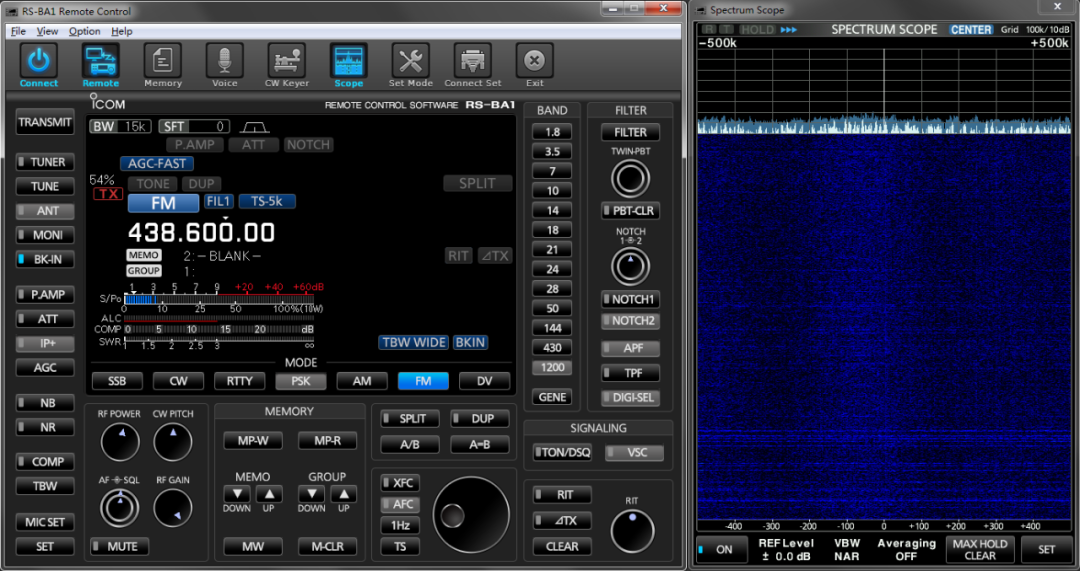Toggle the SPLIT switch in lower panel
This screenshot has height=571, width=1080.
pos(409,419)
